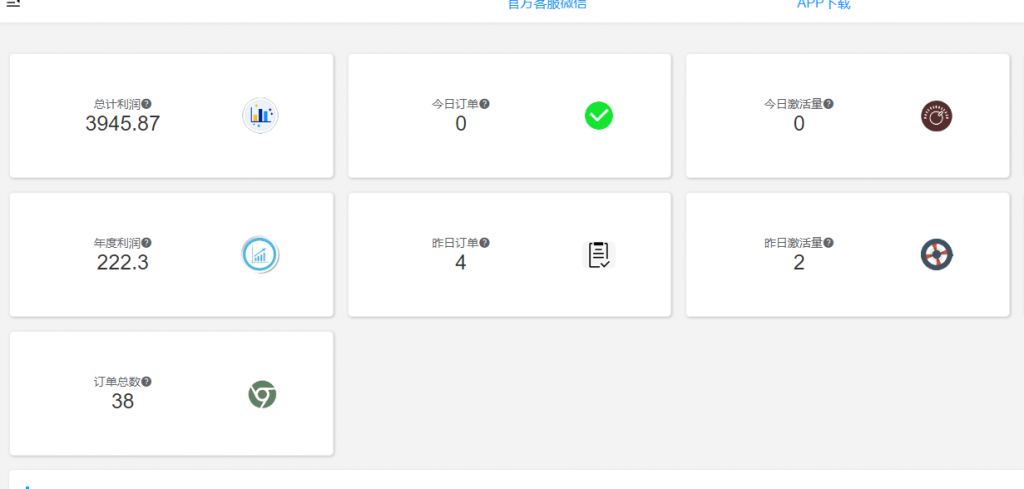Click the question mark beside 今日订单

click(485, 104)
